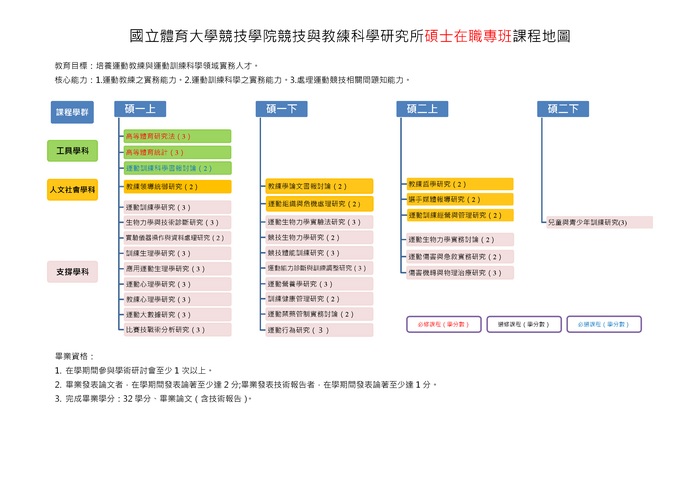Select 傷害機轉與物理治療研究 (3) course

coord(460,272)
